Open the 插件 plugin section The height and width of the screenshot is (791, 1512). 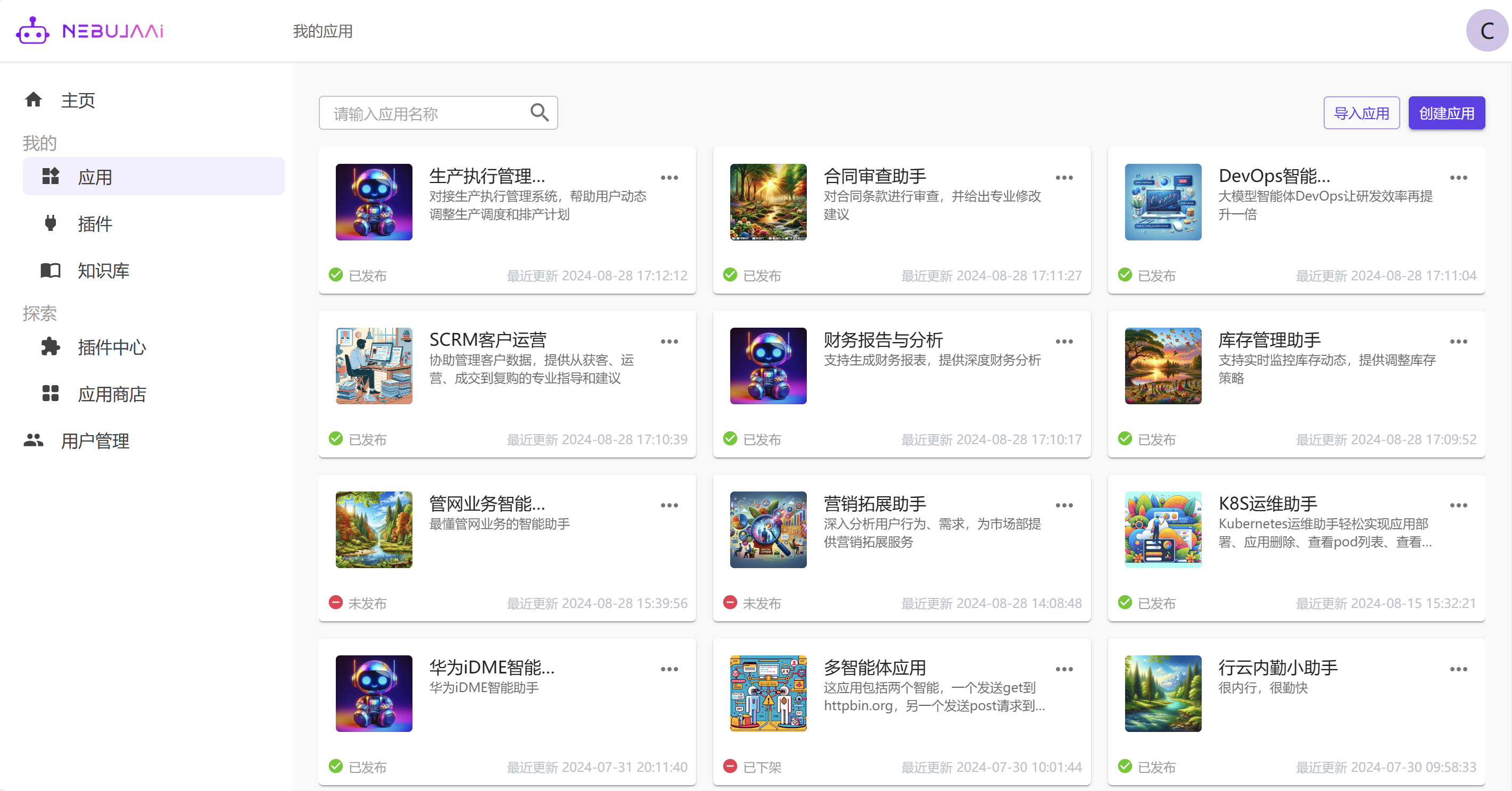[94, 223]
